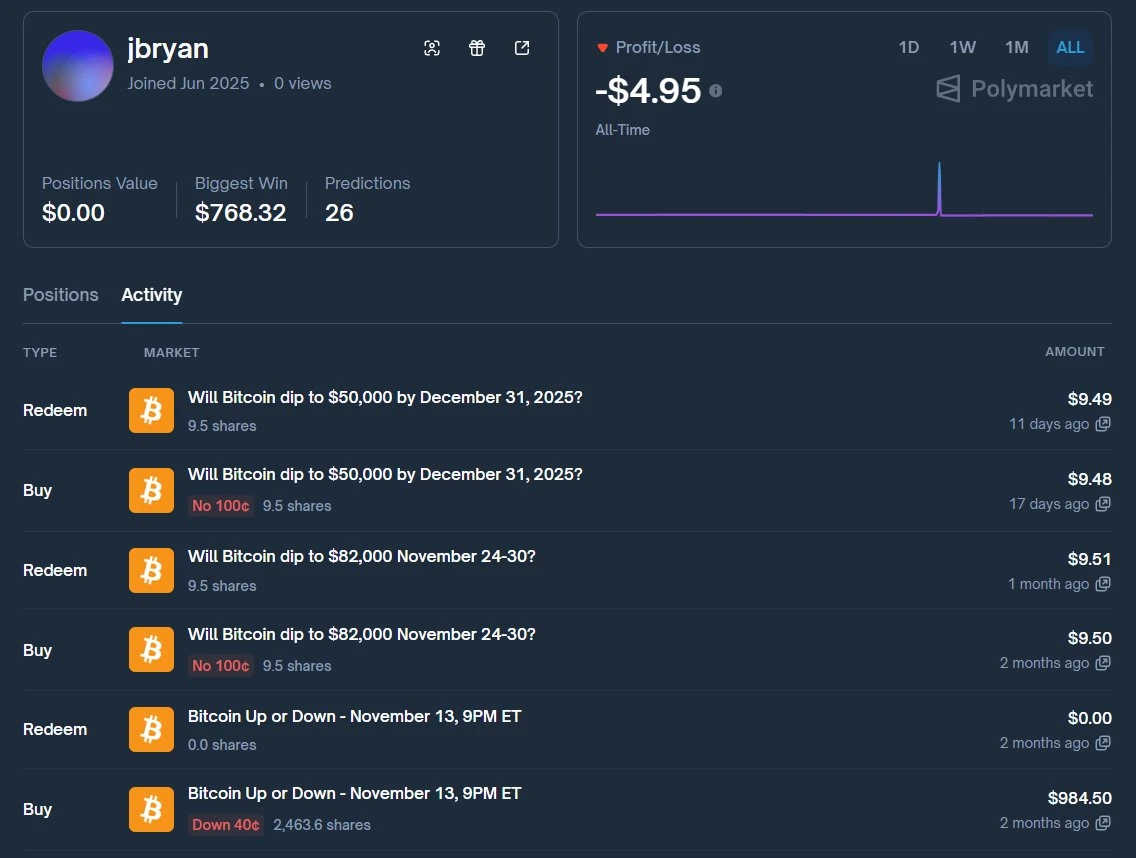Open 'Will Bitcoin dip to $50,000' market

[x=385, y=397]
